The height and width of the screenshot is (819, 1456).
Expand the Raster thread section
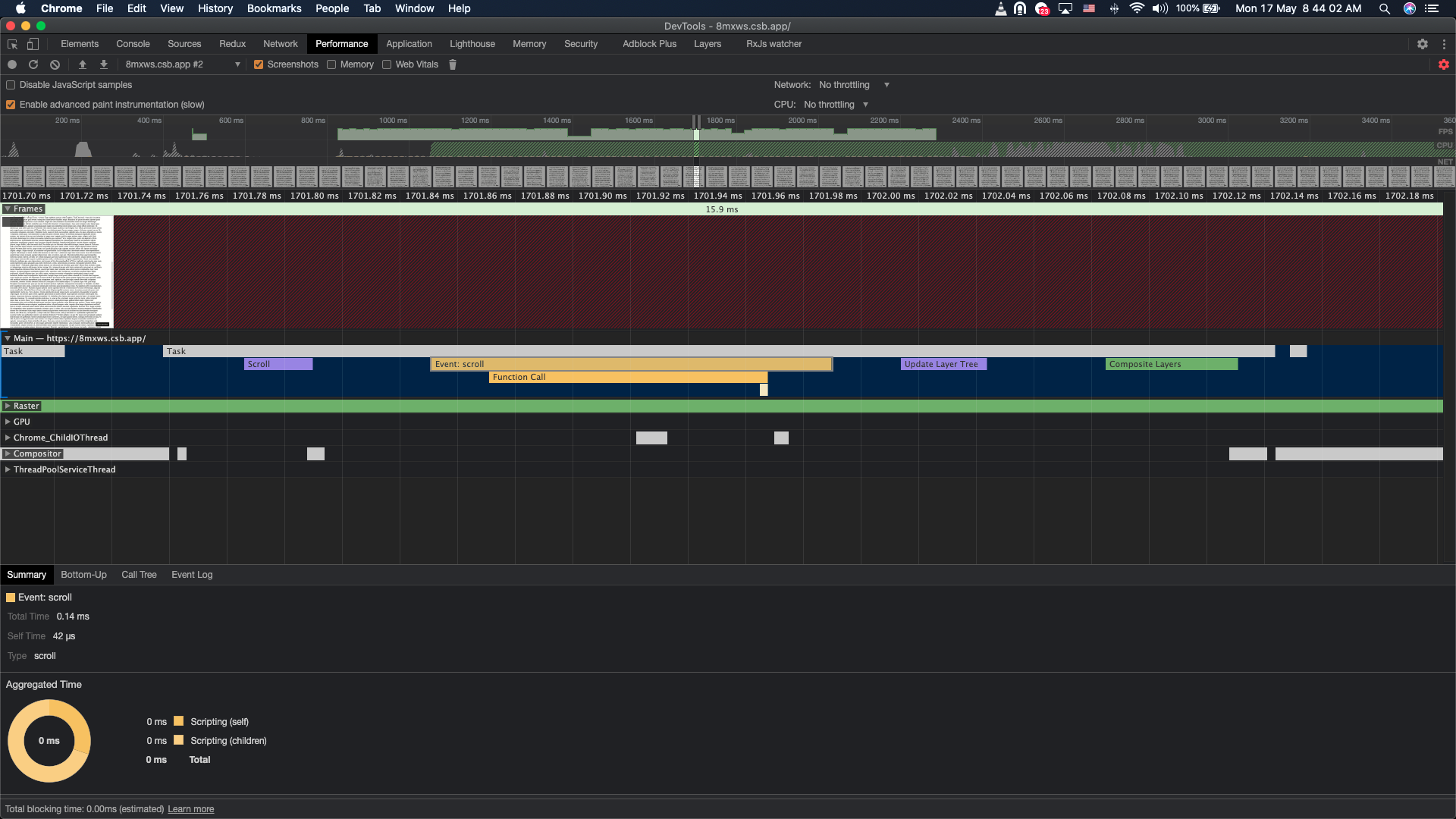[x=8, y=405]
